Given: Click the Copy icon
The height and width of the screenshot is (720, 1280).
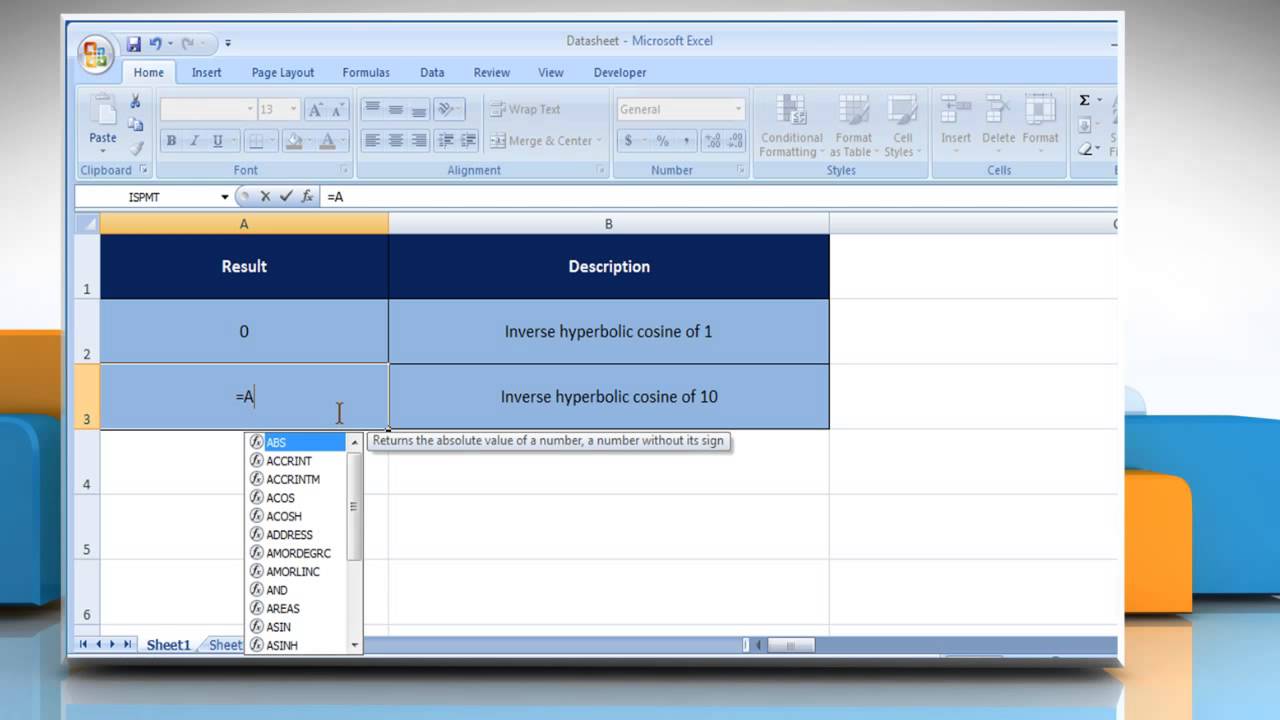Looking at the screenshot, I should [x=135, y=125].
